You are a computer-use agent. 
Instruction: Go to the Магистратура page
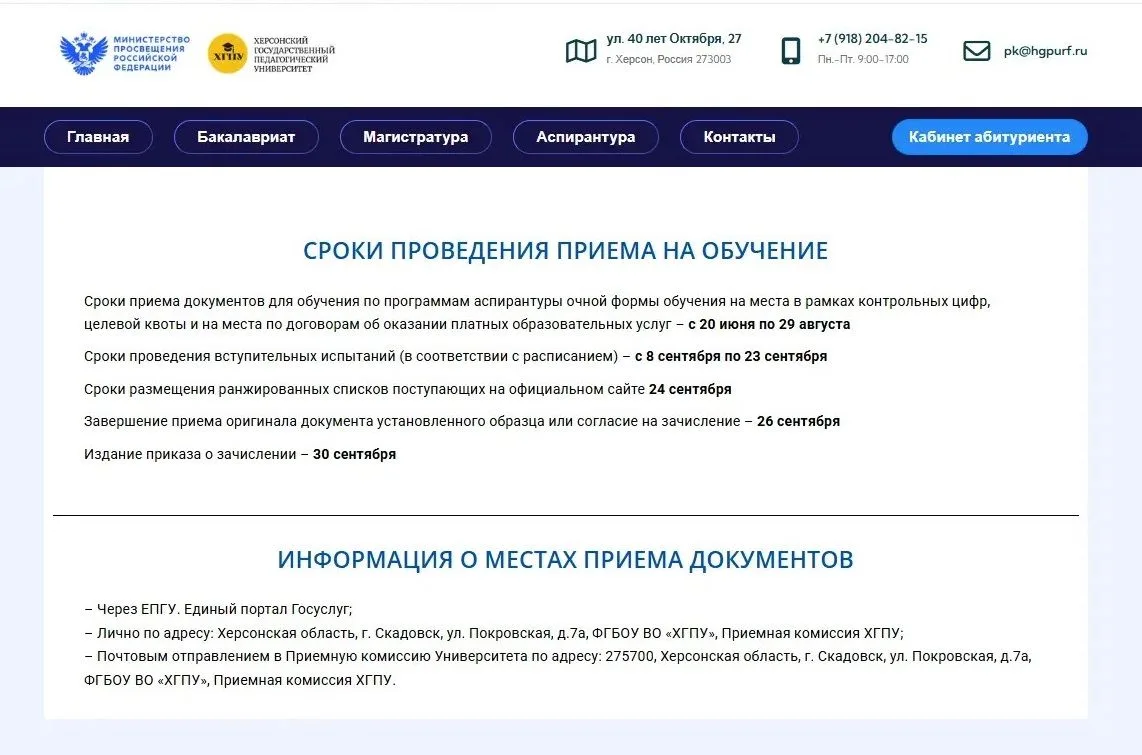[x=416, y=137]
